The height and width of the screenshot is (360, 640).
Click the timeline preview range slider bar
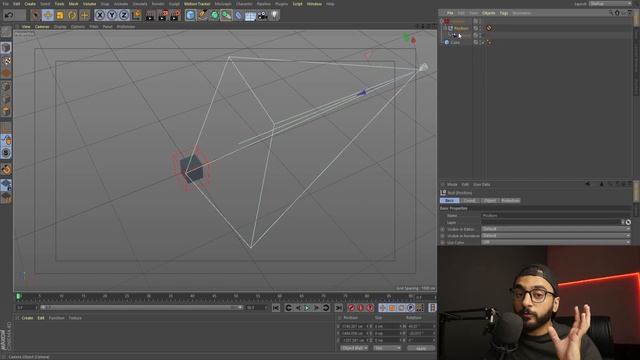click(142, 307)
